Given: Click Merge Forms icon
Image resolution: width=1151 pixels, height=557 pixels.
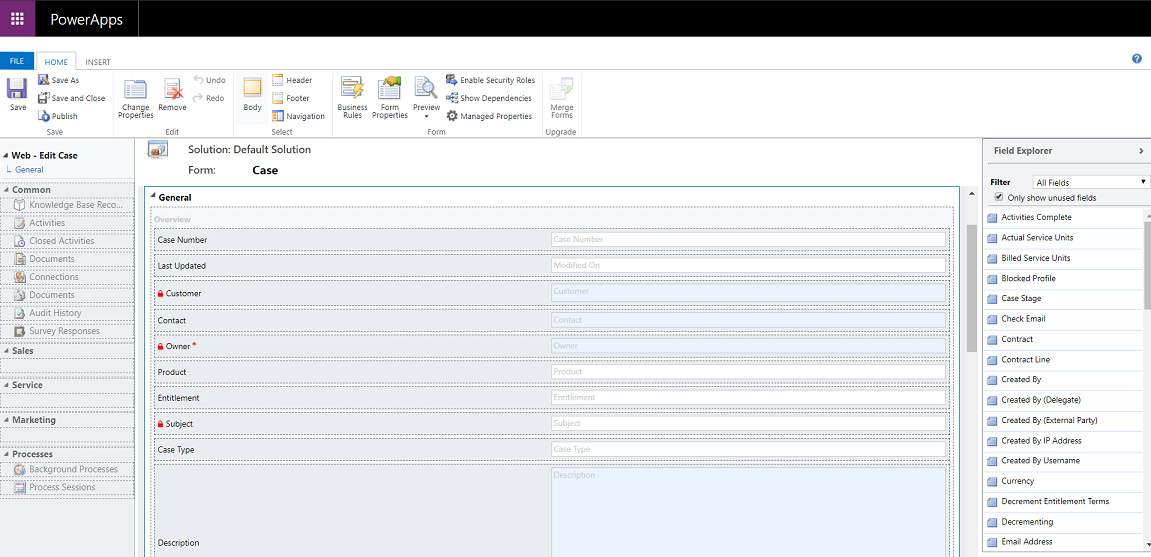Looking at the screenshot, I should (x=562, y=89).
